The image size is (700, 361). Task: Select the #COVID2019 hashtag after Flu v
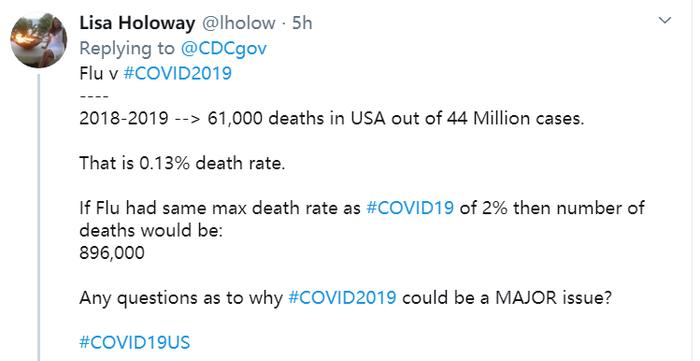[x=177, y=73]
